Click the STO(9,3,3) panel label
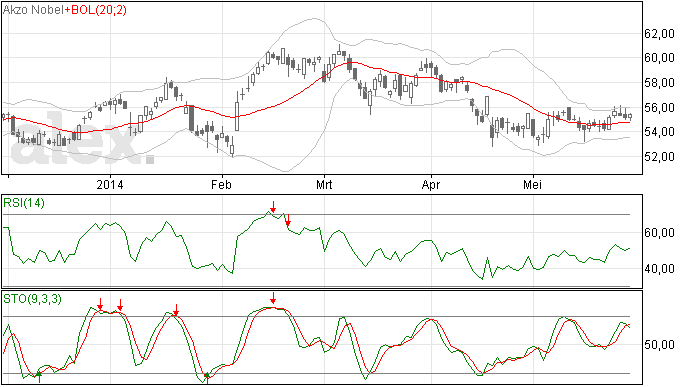 pos(32,299)
